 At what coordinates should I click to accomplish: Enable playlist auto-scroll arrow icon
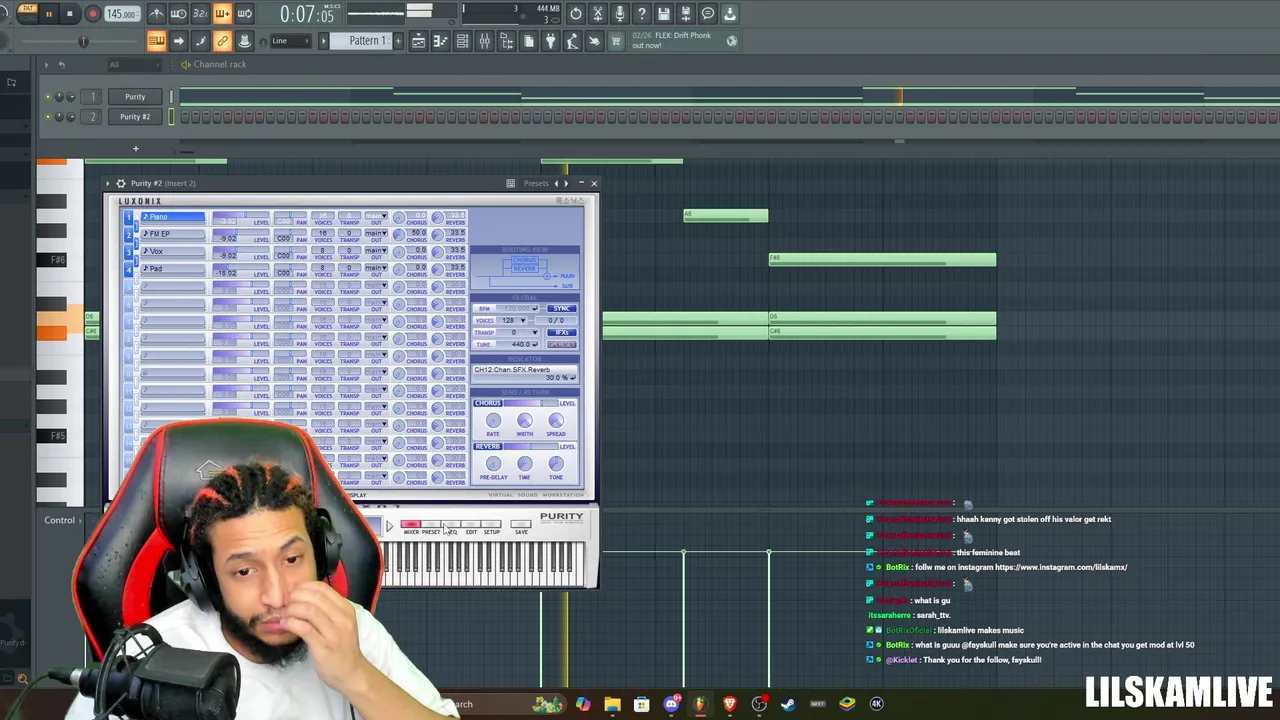[178, 41]
